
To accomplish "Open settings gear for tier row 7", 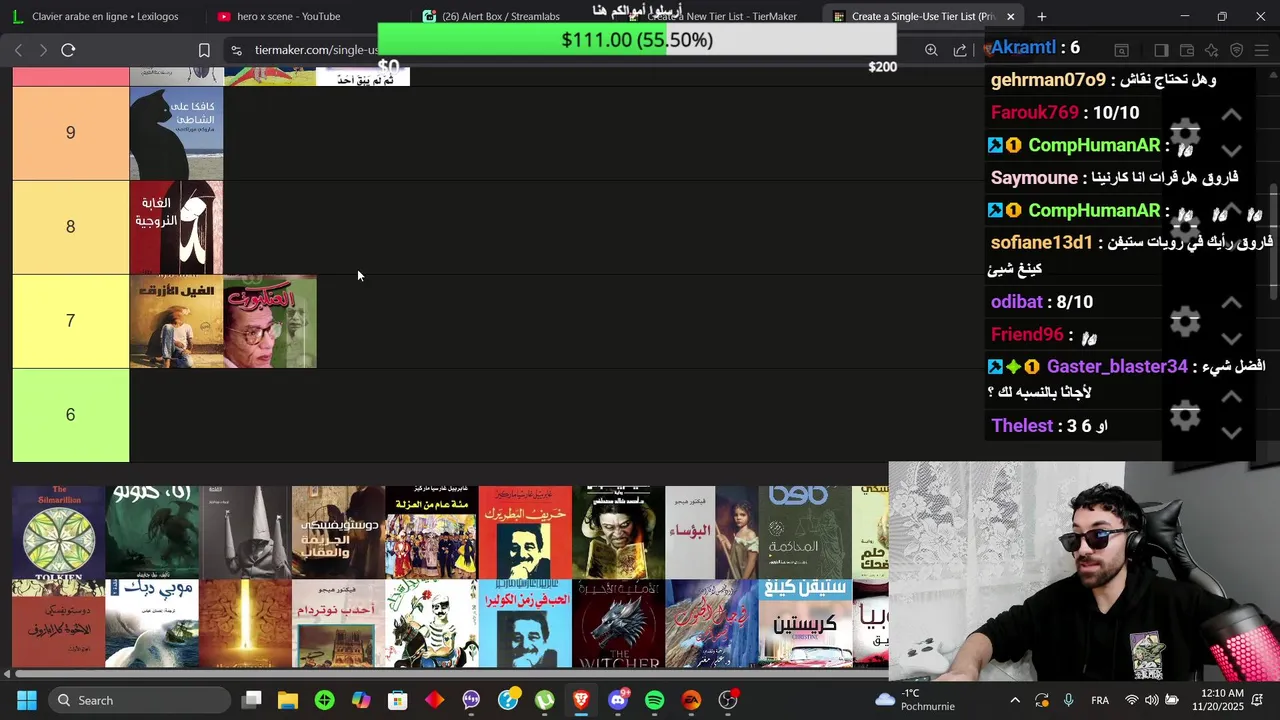I will [x=1185, y=321].
